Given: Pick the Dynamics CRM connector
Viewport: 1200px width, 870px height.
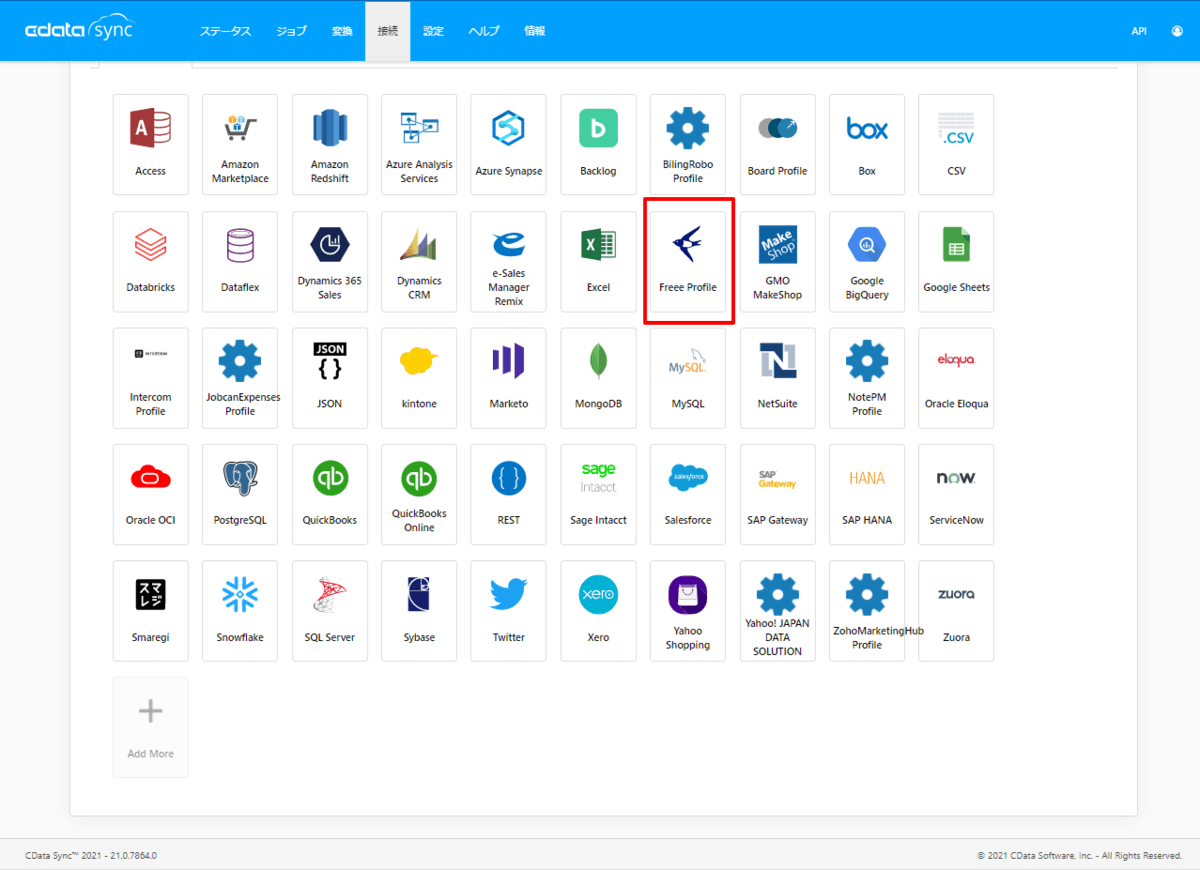Looking at the screenshot, I should coord(419,261).
